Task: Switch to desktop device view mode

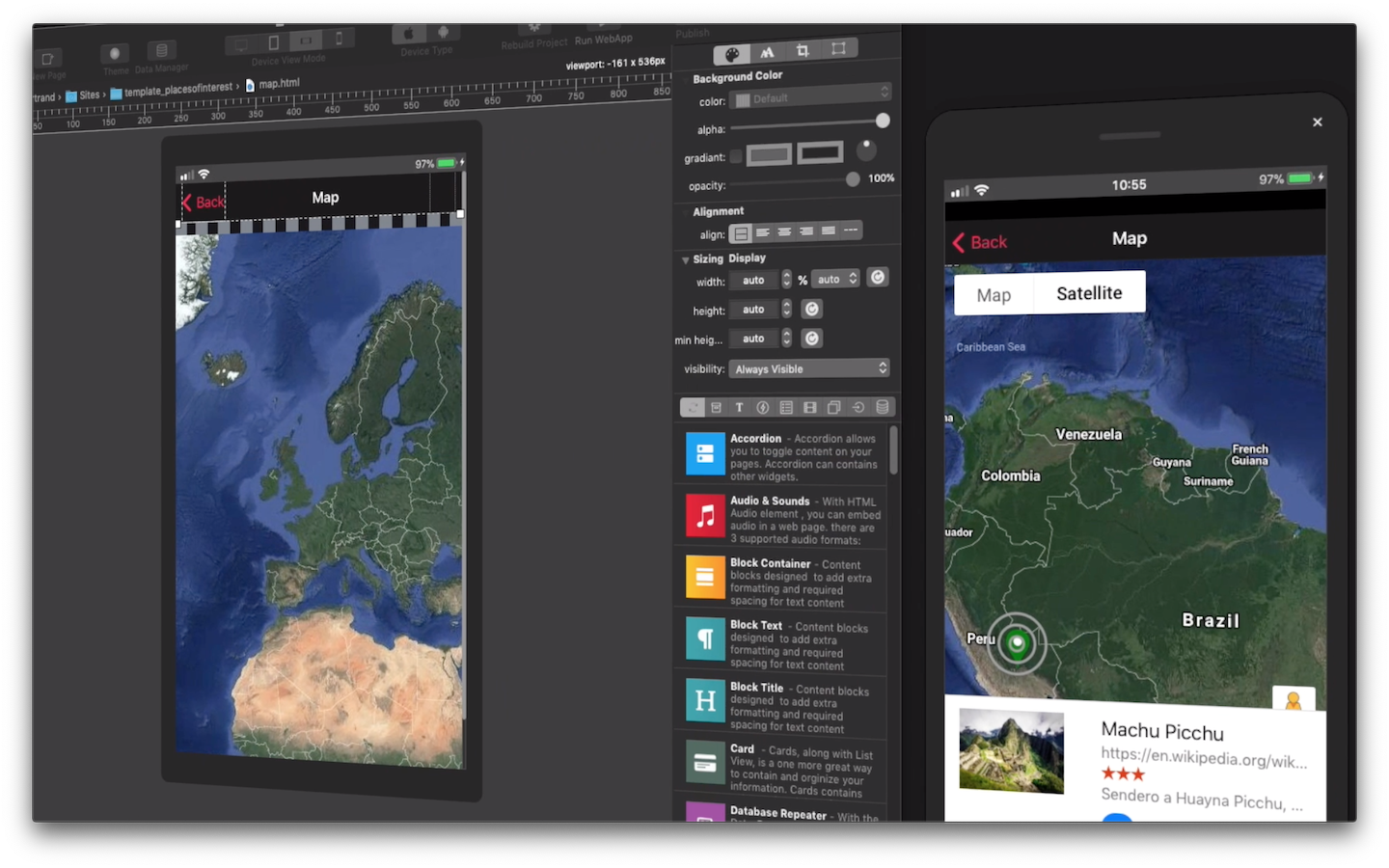Action: pos(240,44)
